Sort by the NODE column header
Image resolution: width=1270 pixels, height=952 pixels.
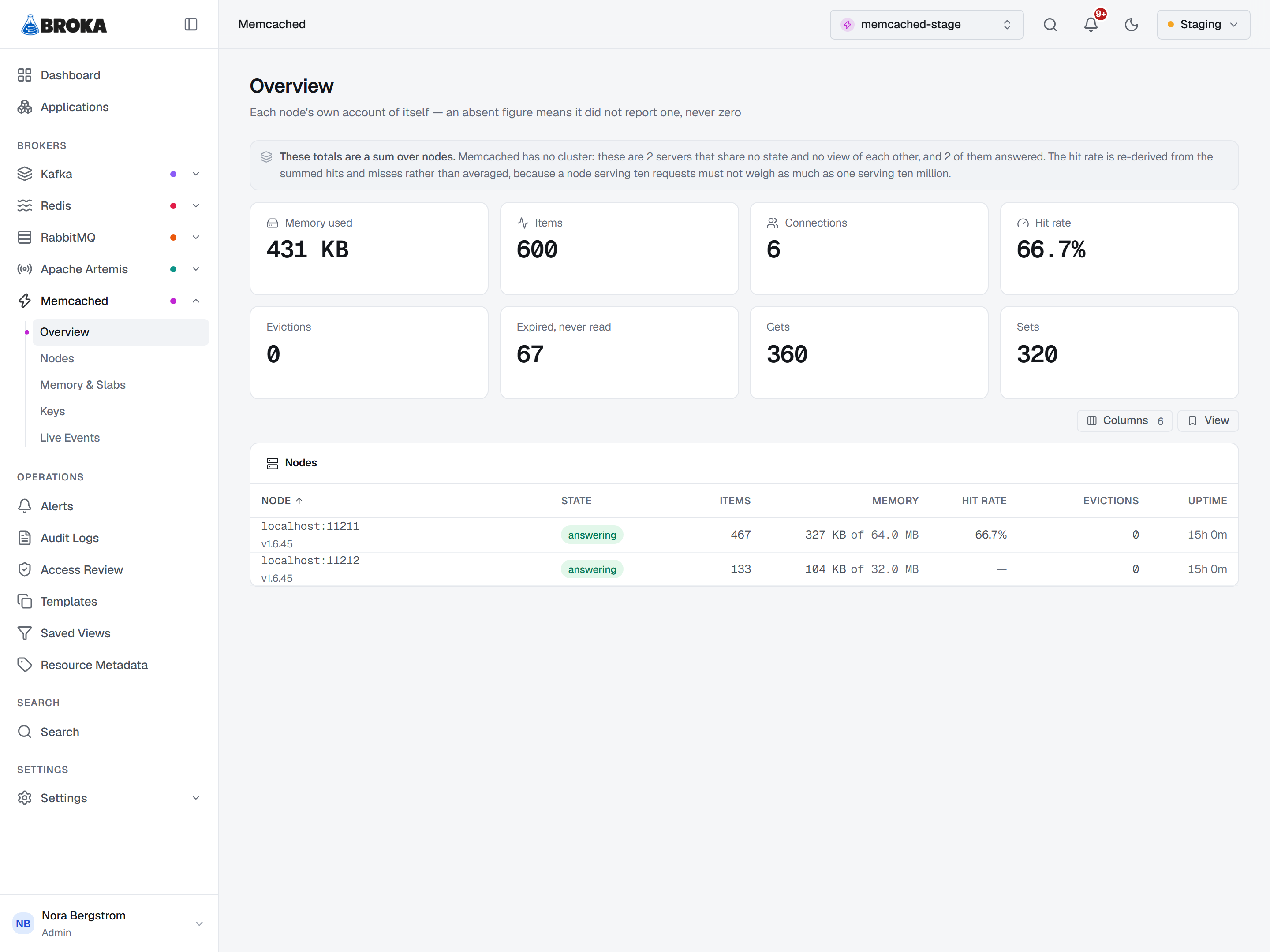click(282, 500)
